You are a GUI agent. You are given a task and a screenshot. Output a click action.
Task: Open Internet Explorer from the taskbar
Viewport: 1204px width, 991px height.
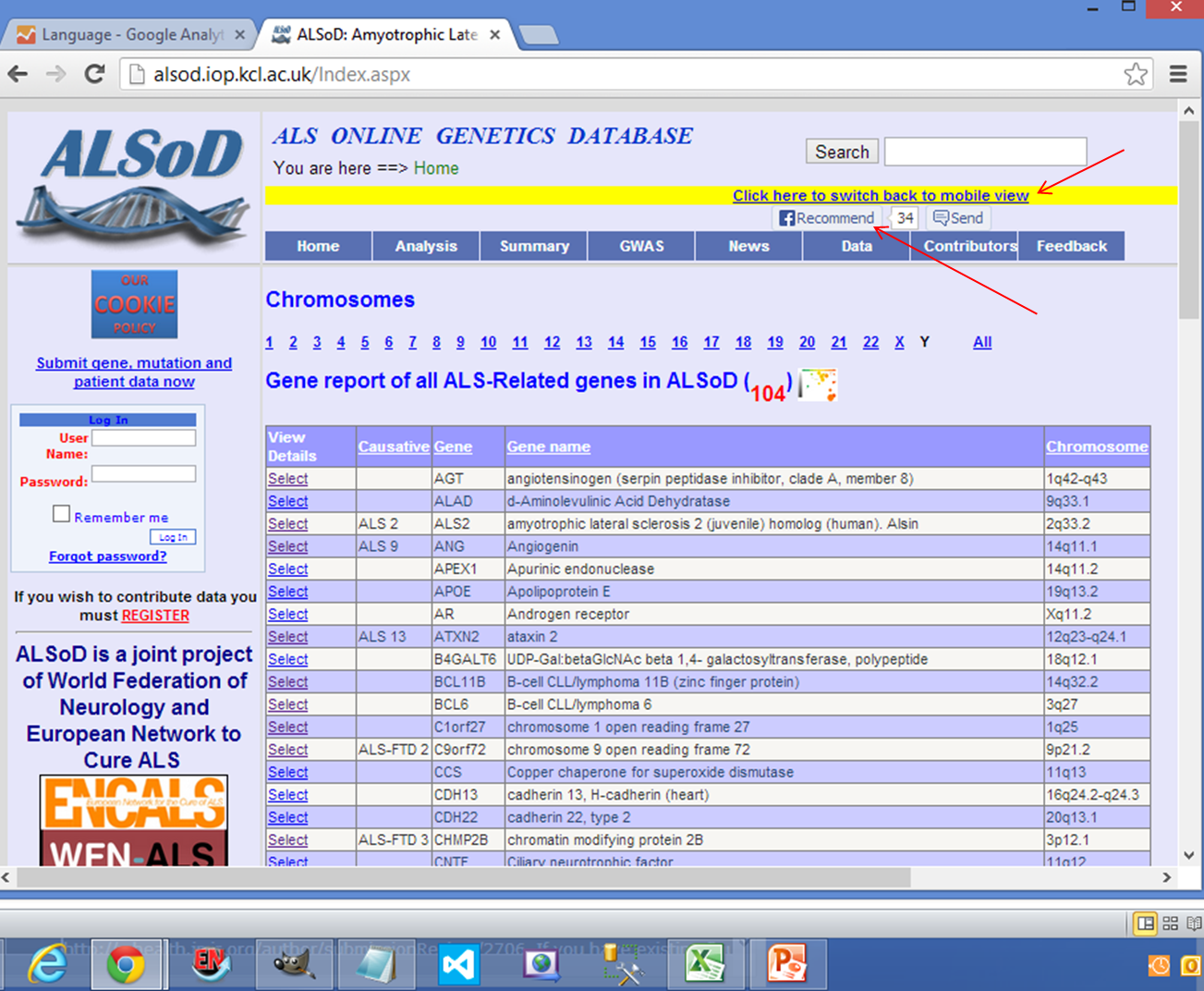coord(46,964)
